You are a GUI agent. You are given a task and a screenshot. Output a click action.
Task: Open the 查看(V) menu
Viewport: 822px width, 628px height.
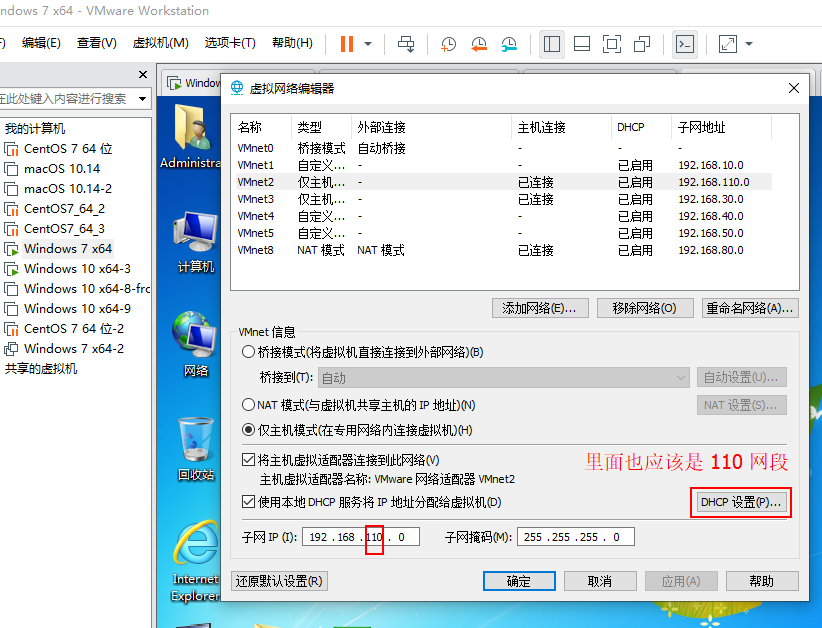[x=96, y=43]
